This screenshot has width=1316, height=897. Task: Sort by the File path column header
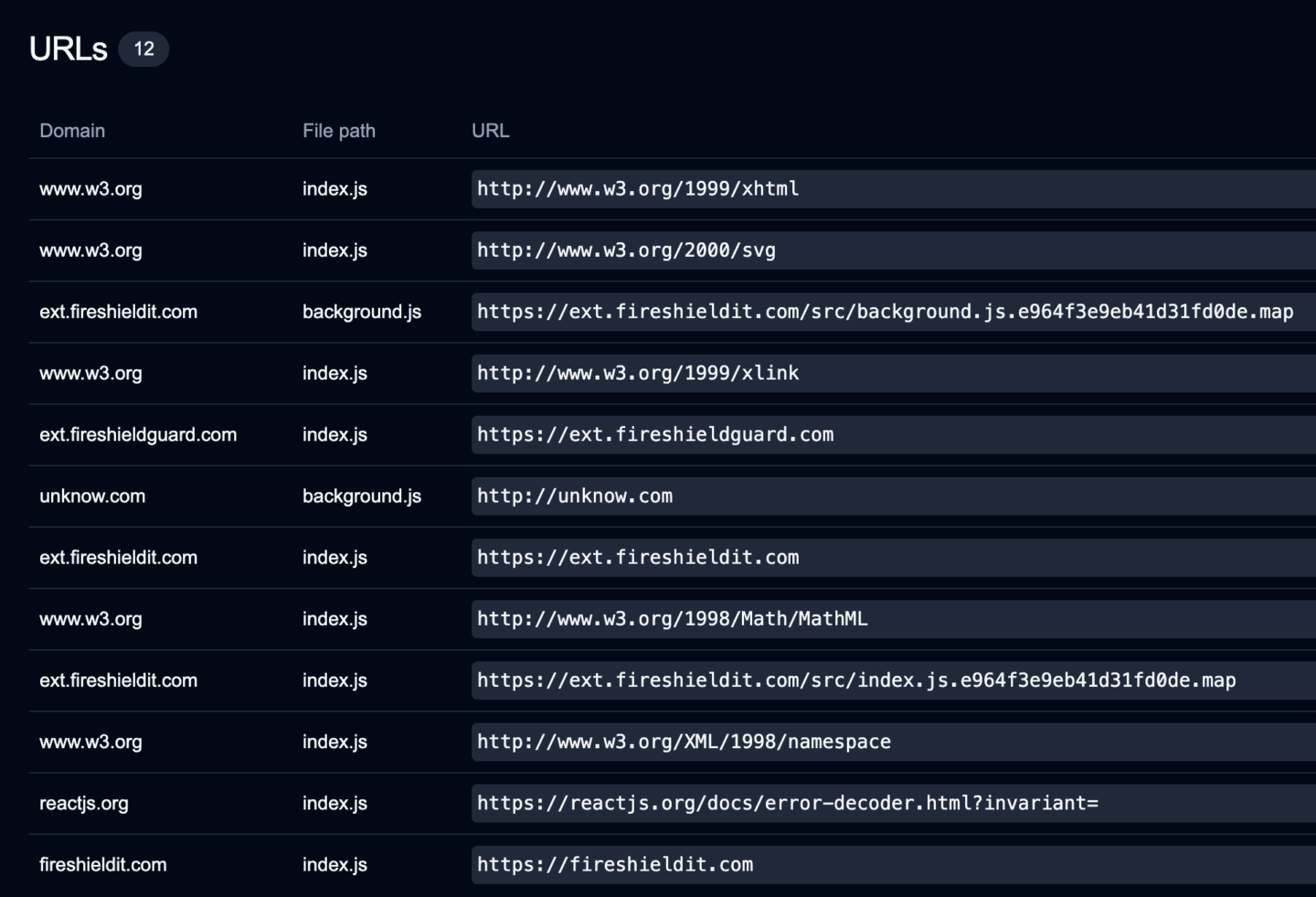[x=339, y=131]
